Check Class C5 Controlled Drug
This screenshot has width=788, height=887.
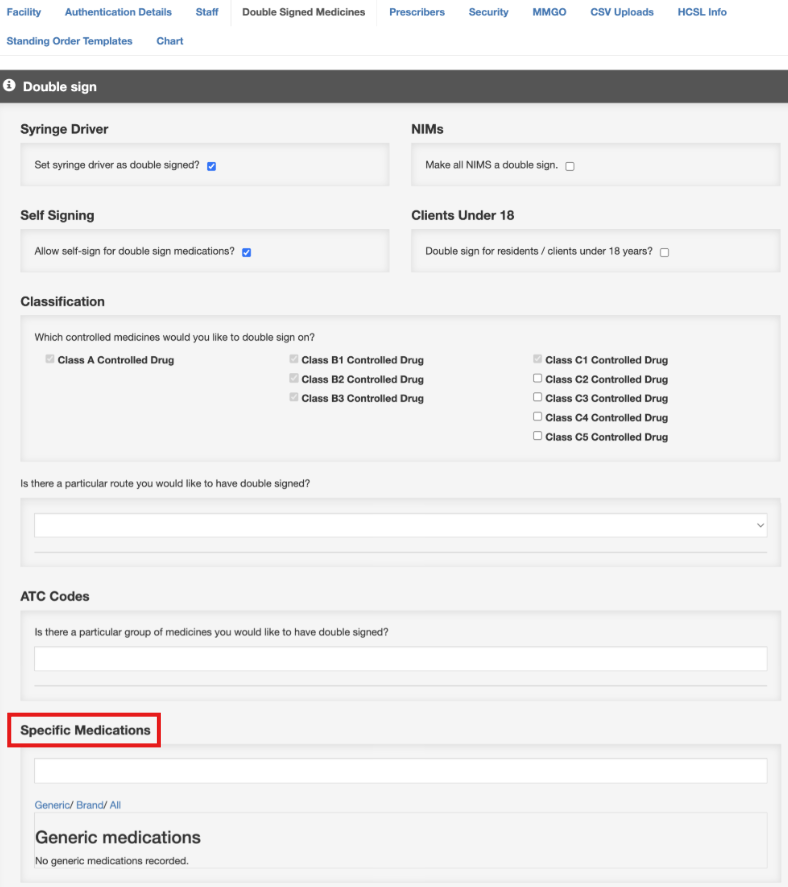click(537, 436)
